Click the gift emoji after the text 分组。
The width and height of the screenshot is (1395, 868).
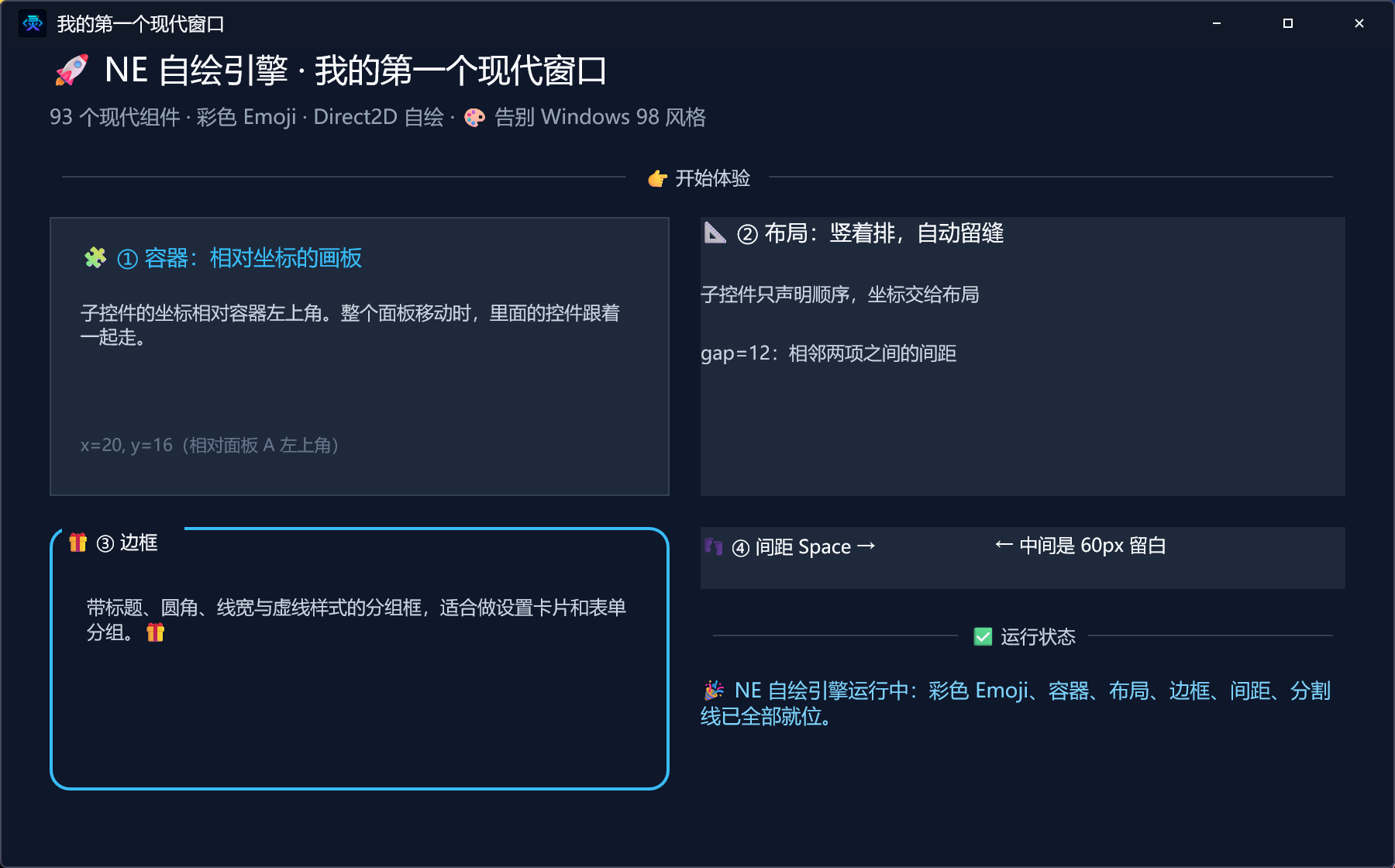point(156,632)
